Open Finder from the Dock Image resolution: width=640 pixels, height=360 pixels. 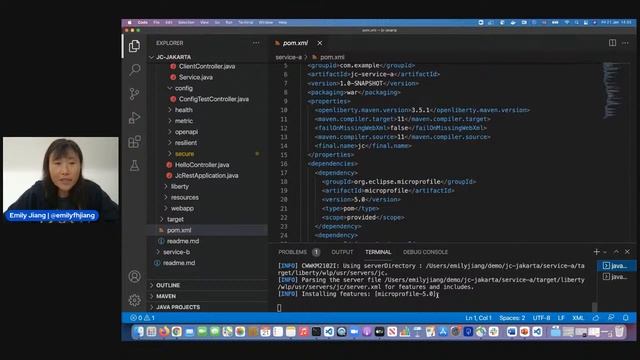pyautogui.click(x=139, y=331)
